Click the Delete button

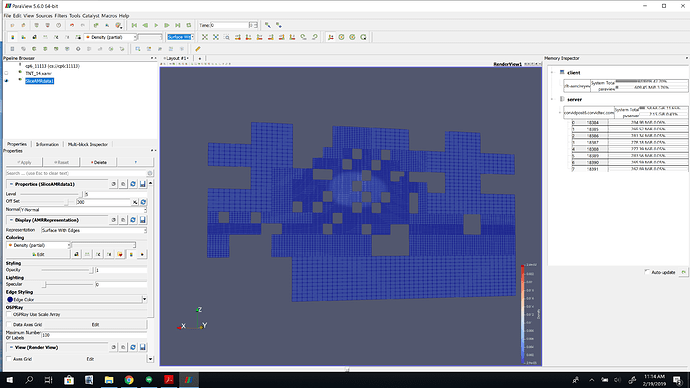tap(99, 162)
